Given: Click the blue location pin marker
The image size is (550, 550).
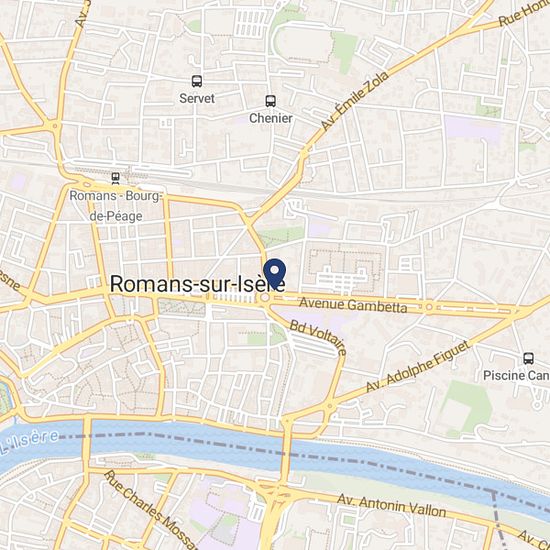Looking at the screenshot, I should click(x=275, y=274).
